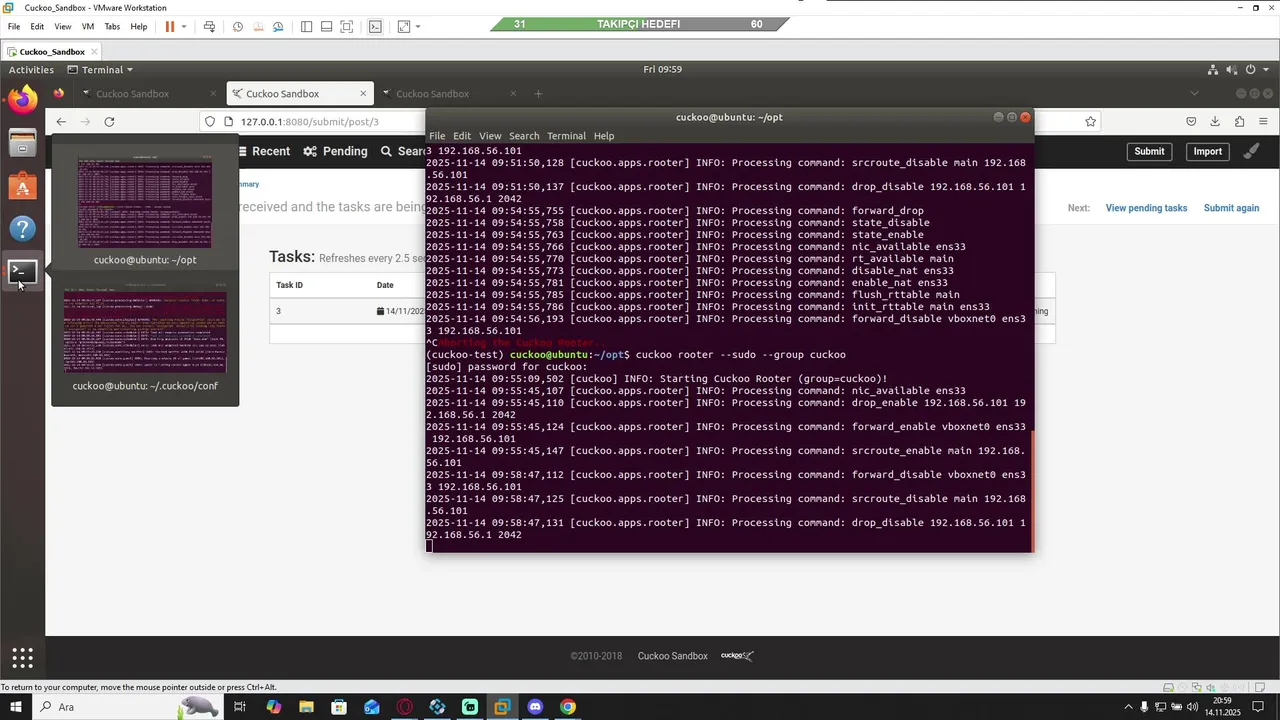
Task: Open Pending in Cuckoo navigation bar
Action: pos(337,152)
